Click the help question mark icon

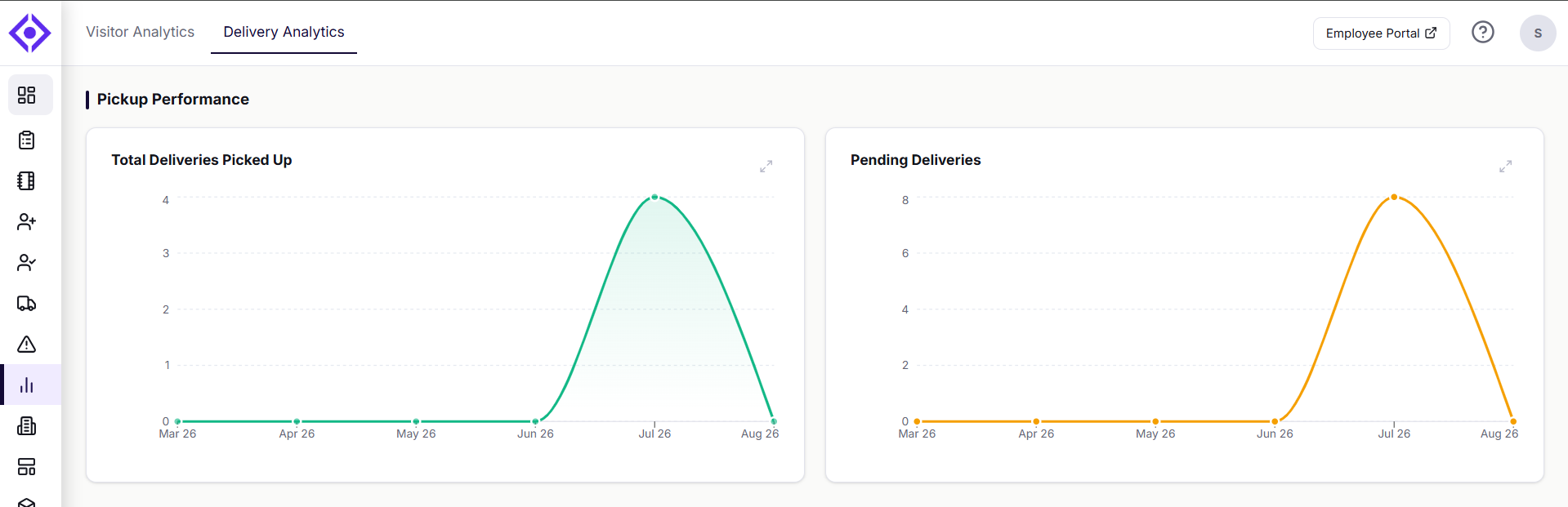(1483, 32)
